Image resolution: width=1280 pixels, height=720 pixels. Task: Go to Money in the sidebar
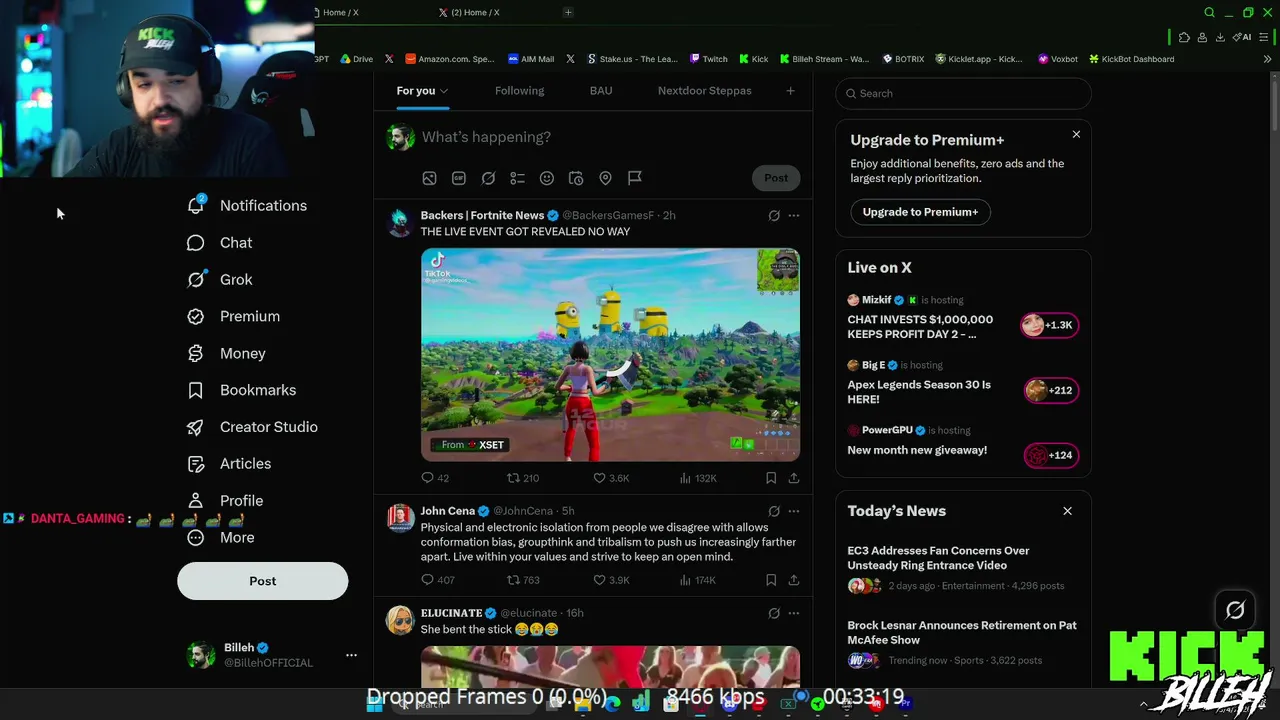click(x=227, y=353)
